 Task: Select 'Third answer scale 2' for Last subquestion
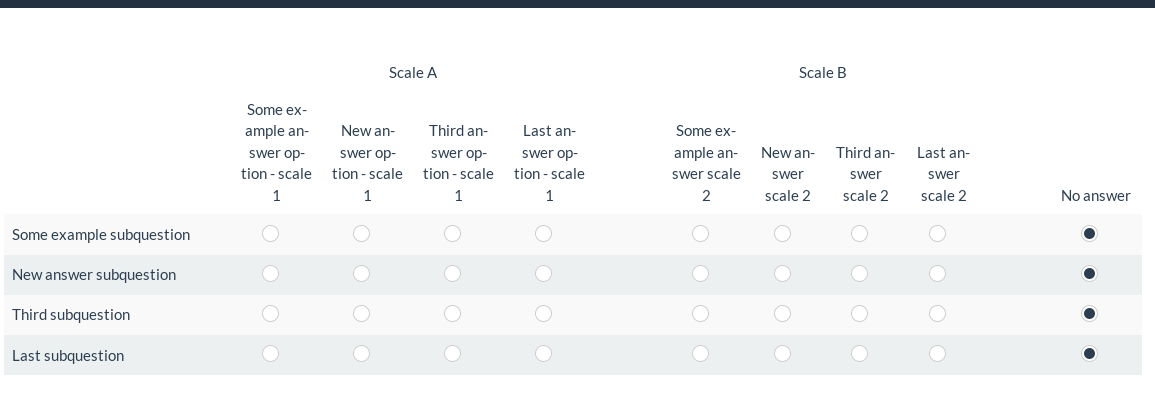[859, 354]
